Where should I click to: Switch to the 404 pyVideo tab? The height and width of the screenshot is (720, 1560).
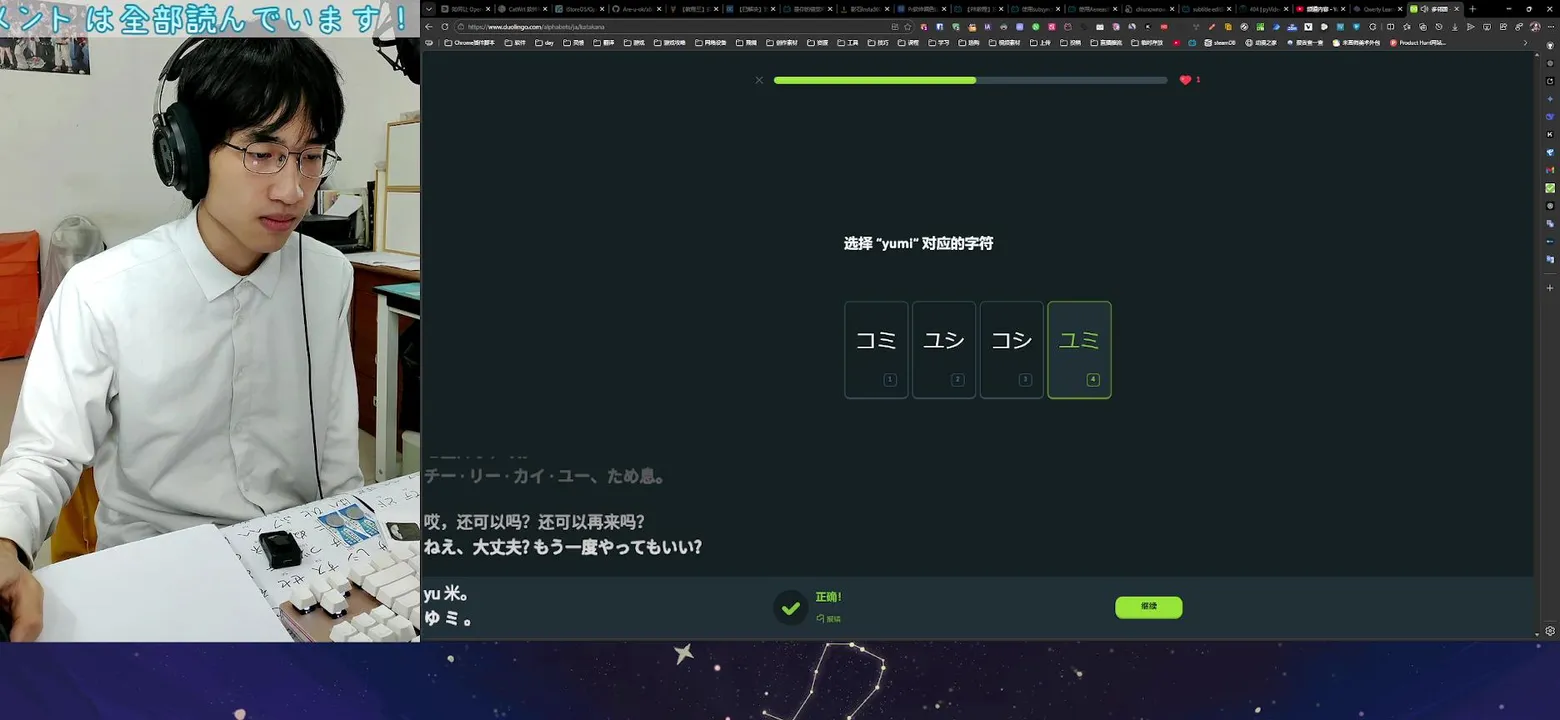point(1264,9)
